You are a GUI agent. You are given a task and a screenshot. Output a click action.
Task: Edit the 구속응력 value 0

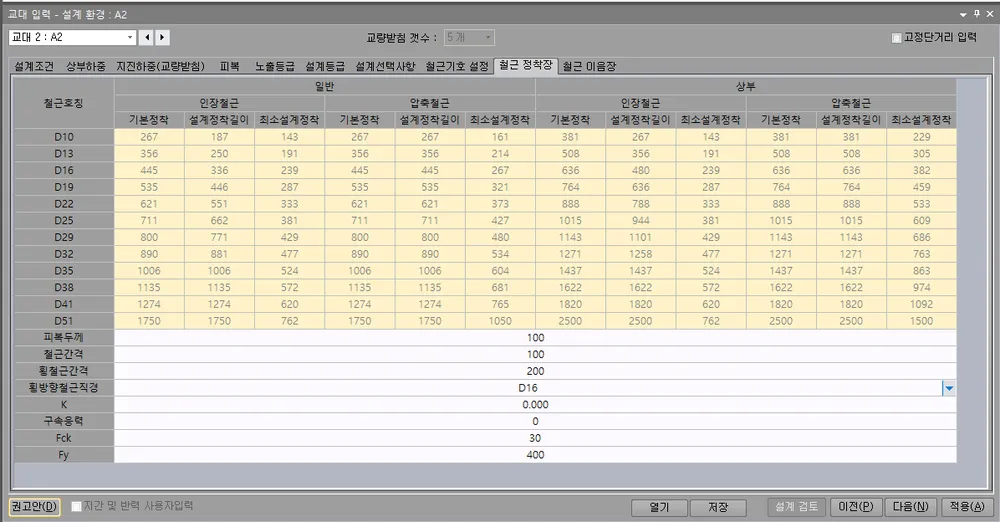535,421
